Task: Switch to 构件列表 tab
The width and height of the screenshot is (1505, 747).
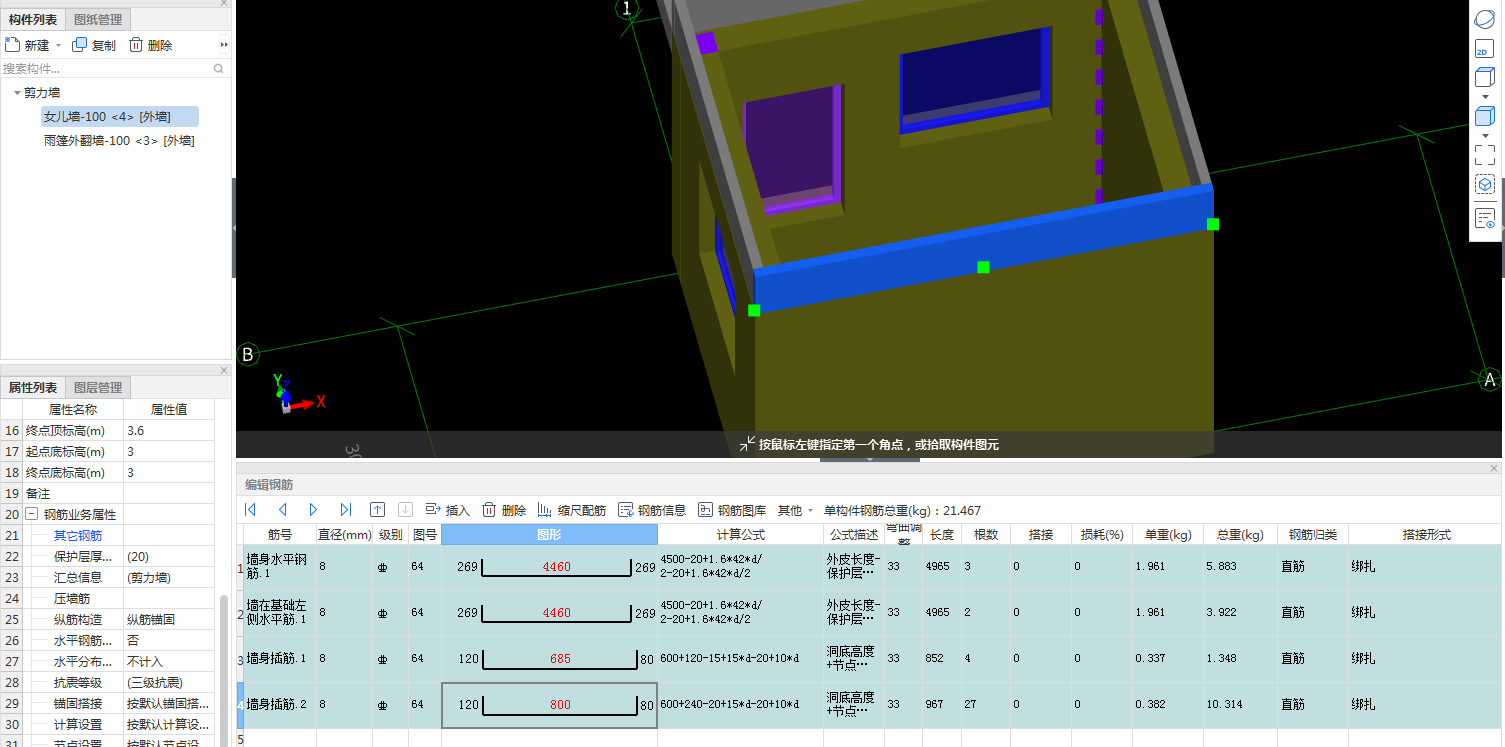Action: coord(33,19)
